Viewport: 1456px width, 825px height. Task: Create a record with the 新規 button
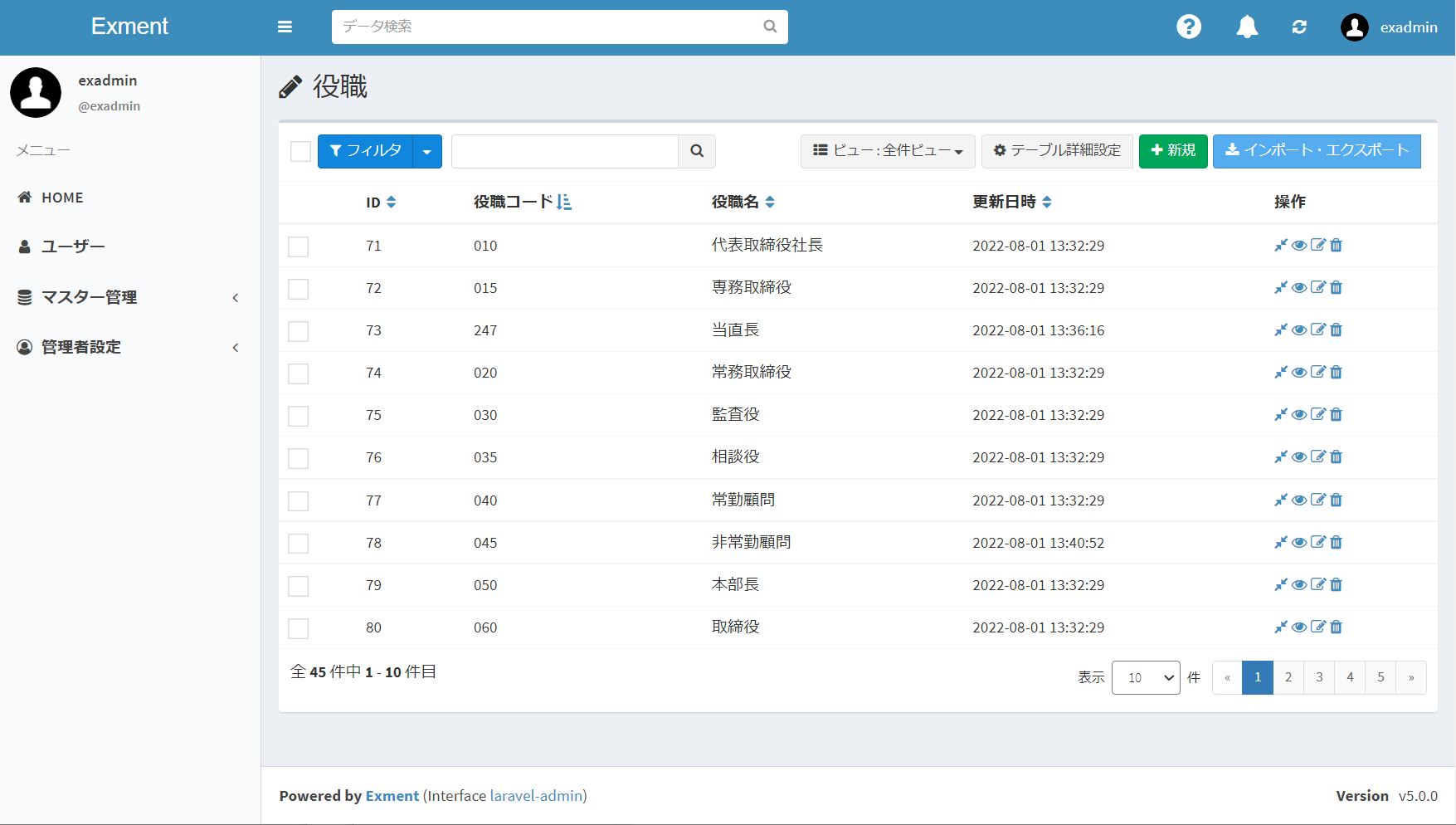coord(1173,151)
